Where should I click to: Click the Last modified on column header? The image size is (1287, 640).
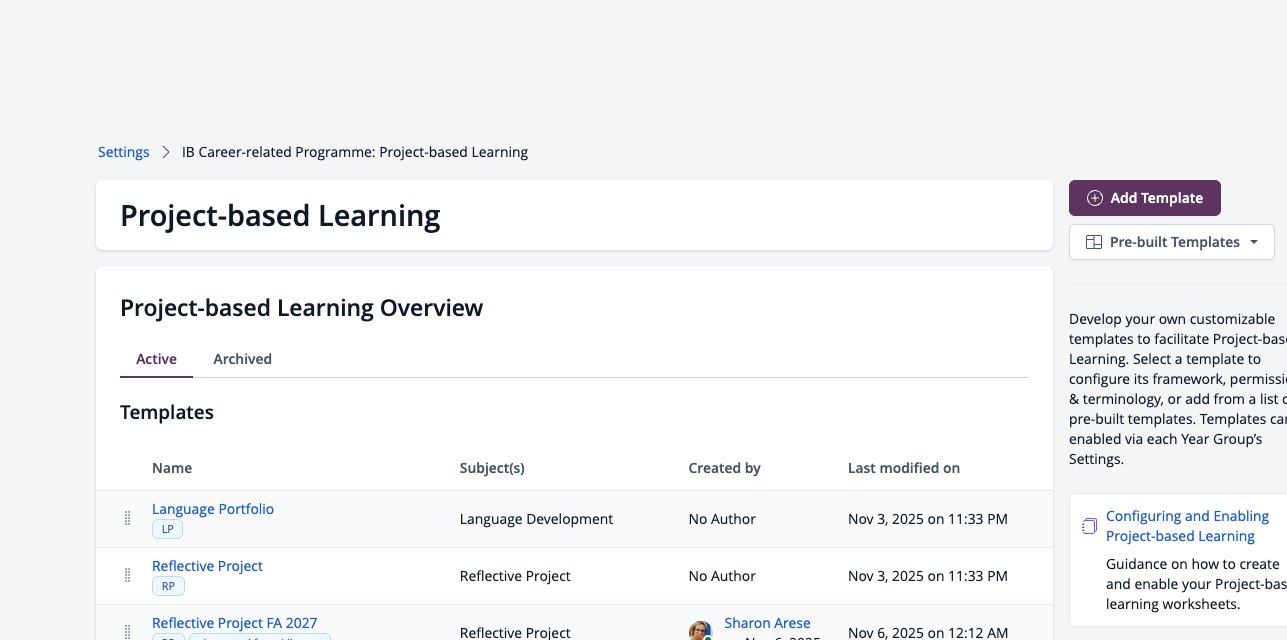[904, 468]
